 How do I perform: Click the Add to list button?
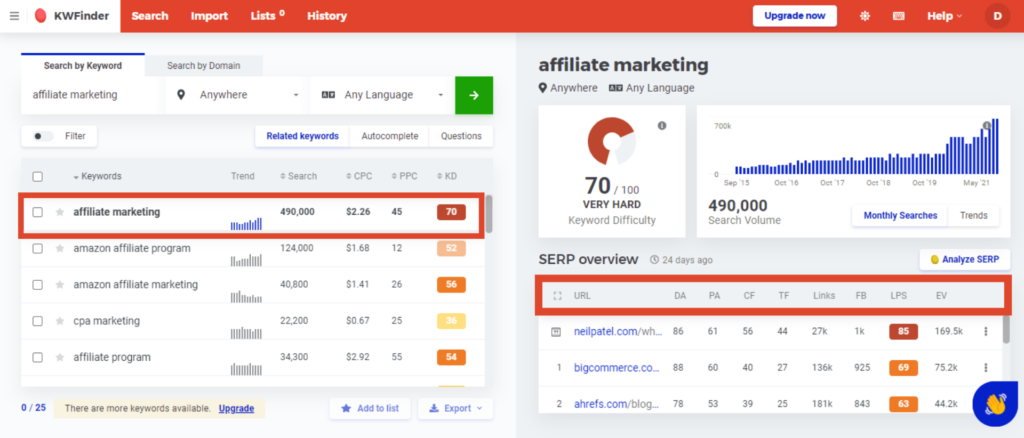[370, 409]
